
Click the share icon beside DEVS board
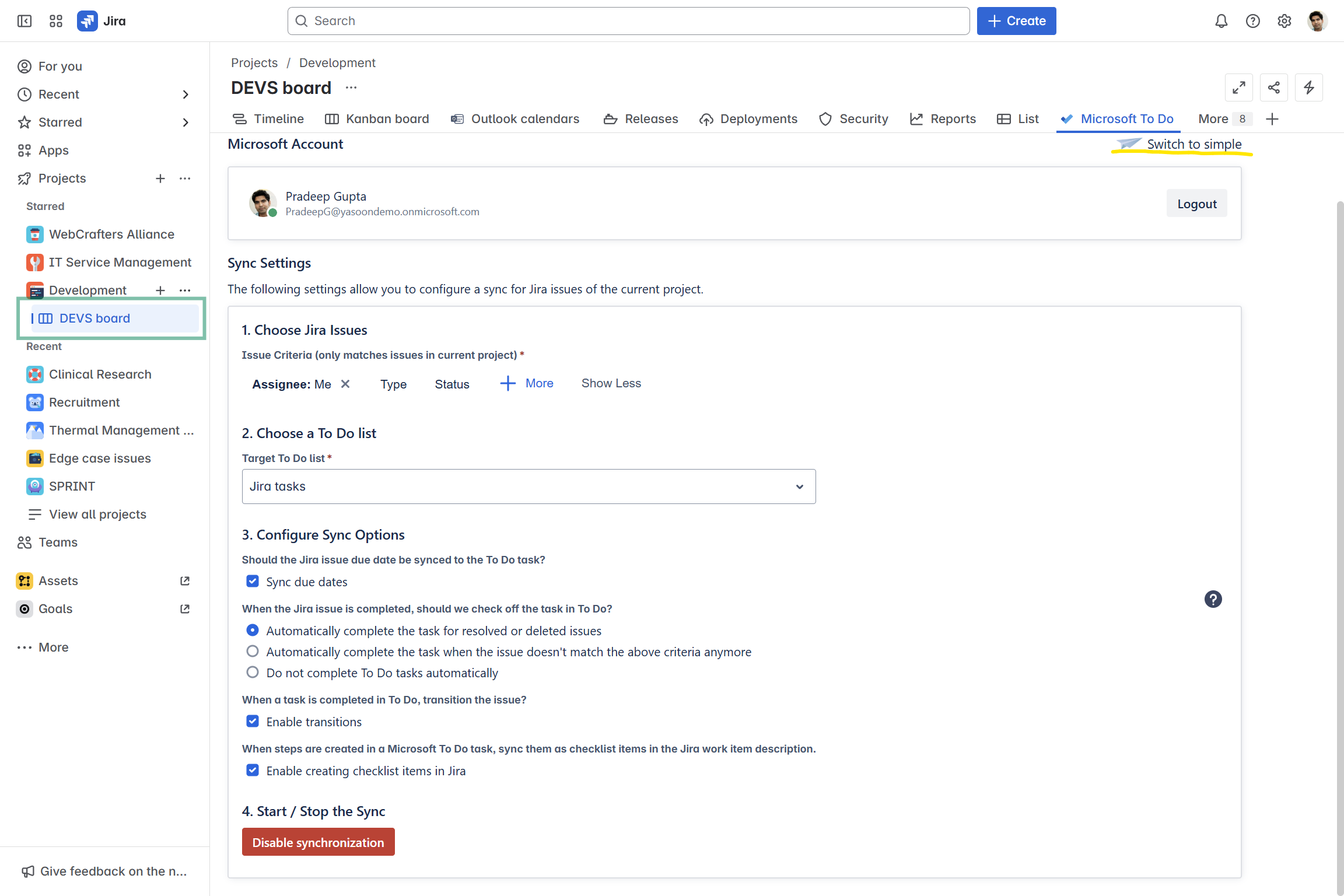pos(1273,87)
